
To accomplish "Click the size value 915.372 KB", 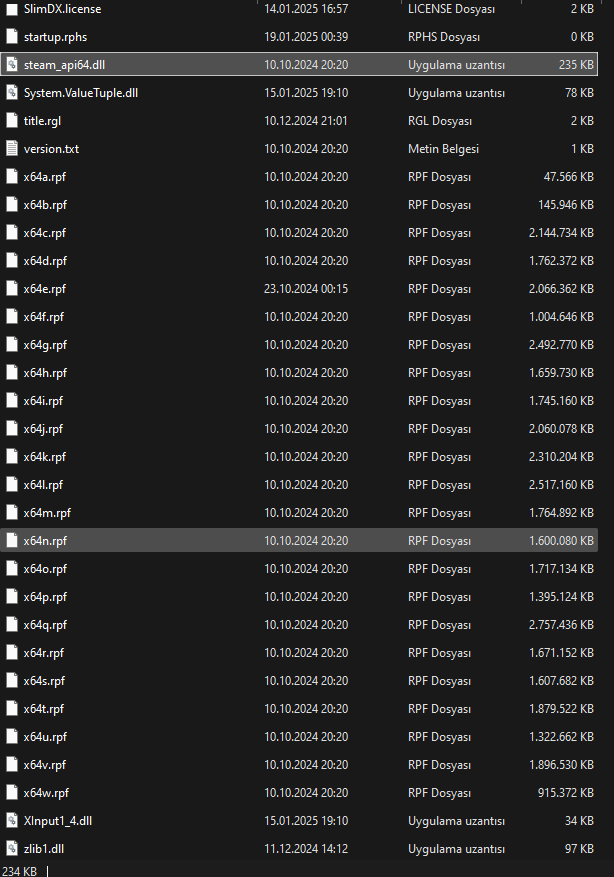I will [x=566, y=793].
